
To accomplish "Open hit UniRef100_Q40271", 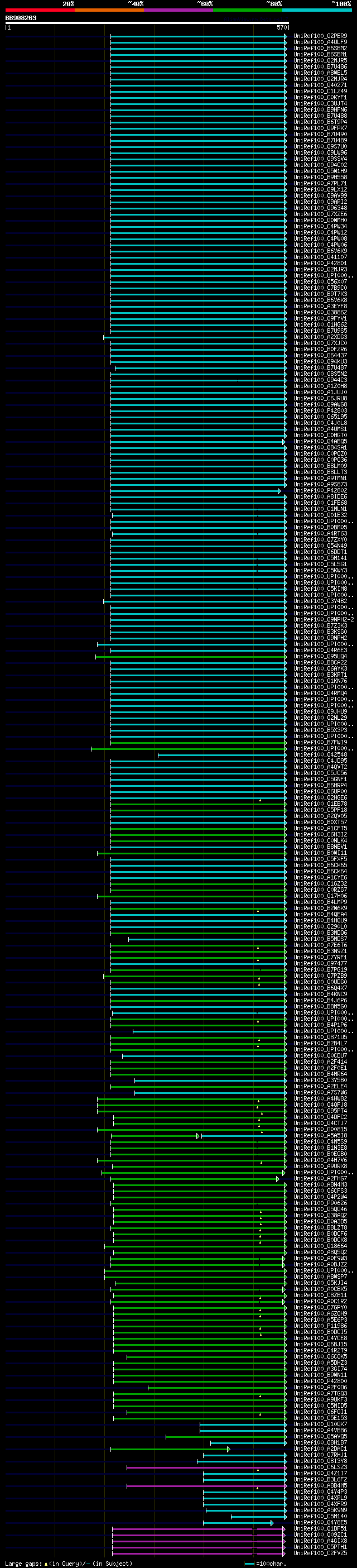I will (321, 85).
